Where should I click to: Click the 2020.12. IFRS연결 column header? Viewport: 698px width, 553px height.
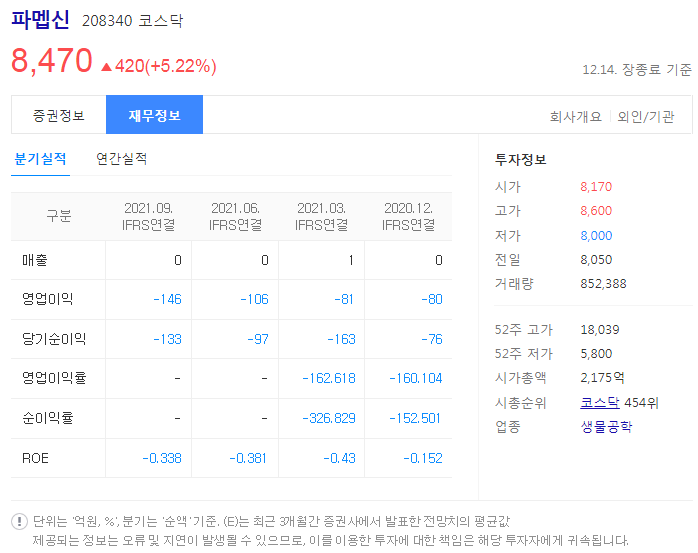pyautogui.click(x=408, y=216)
